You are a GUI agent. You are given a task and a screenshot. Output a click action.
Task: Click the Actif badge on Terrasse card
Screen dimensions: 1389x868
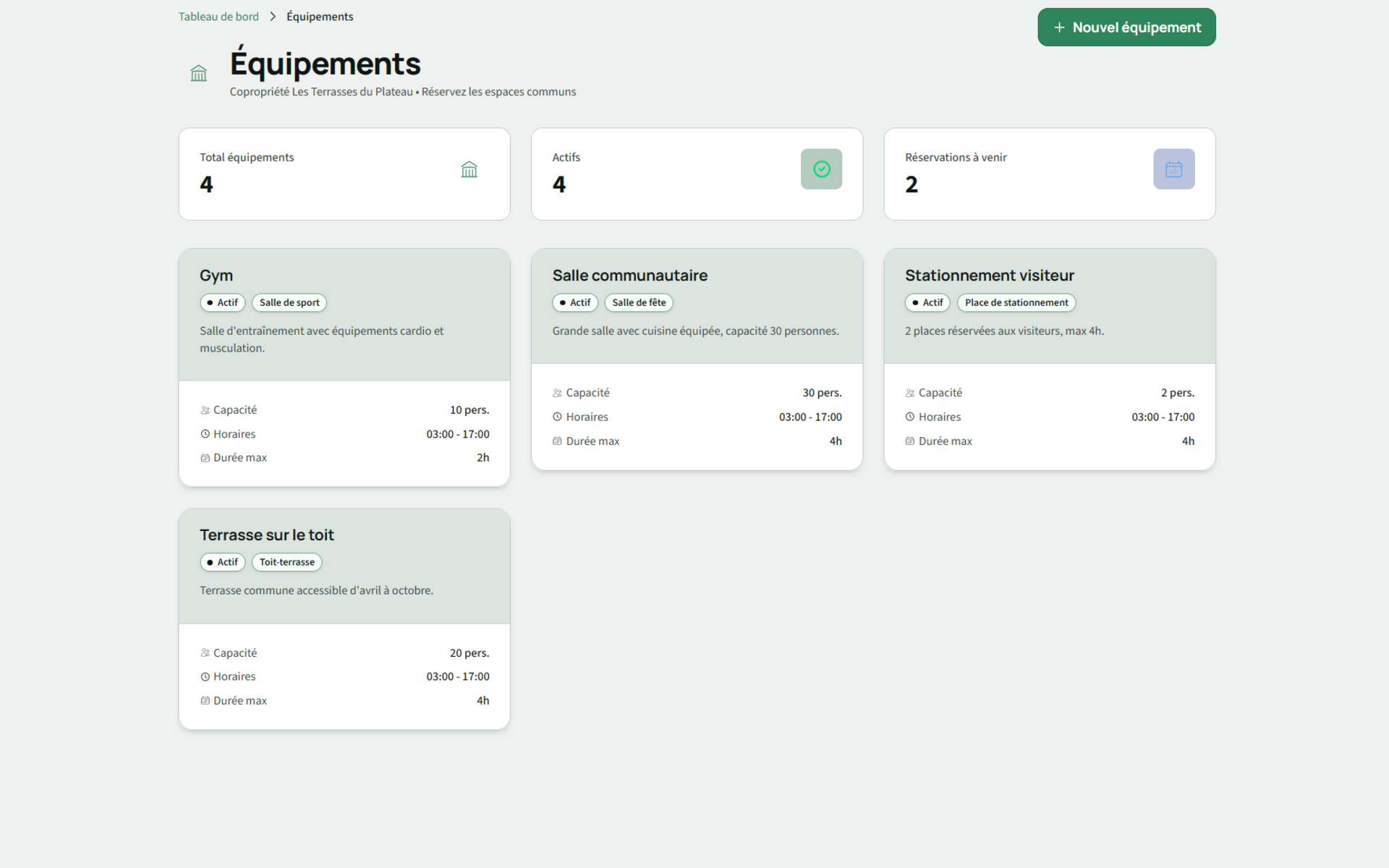(223, 562)
